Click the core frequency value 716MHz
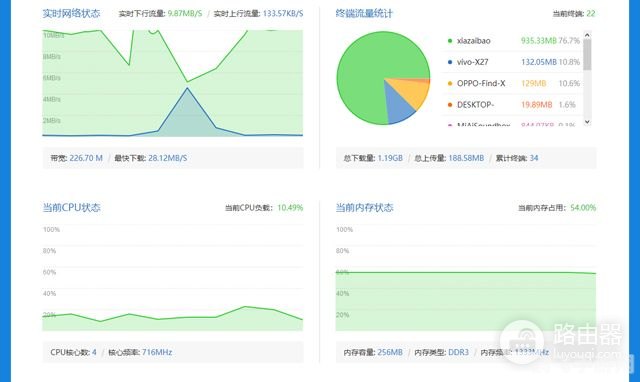640x382 pixels. [157, 352]
